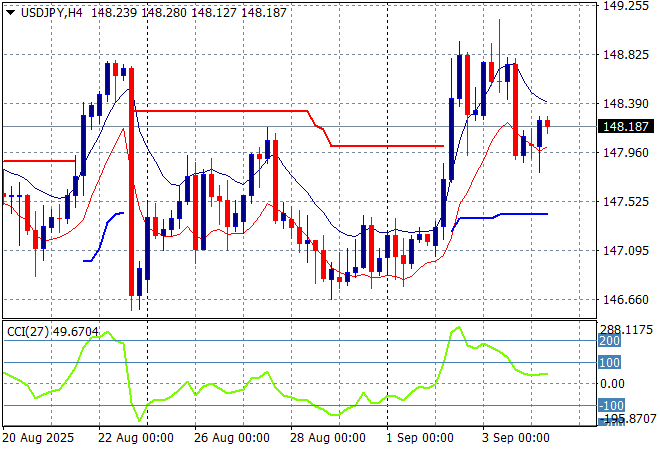
Task: Select the 26 Aug 00:00 time label
Action: [232, 438]
